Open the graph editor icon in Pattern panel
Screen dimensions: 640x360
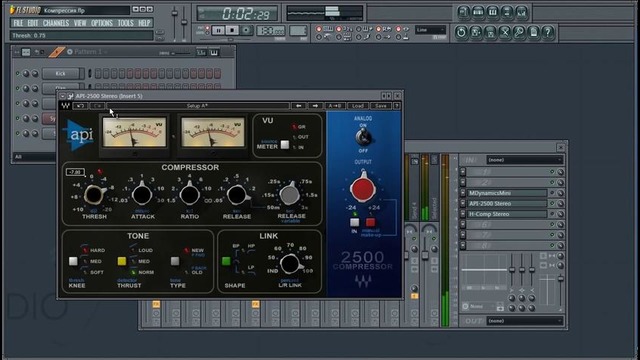[x=201, y=53]
